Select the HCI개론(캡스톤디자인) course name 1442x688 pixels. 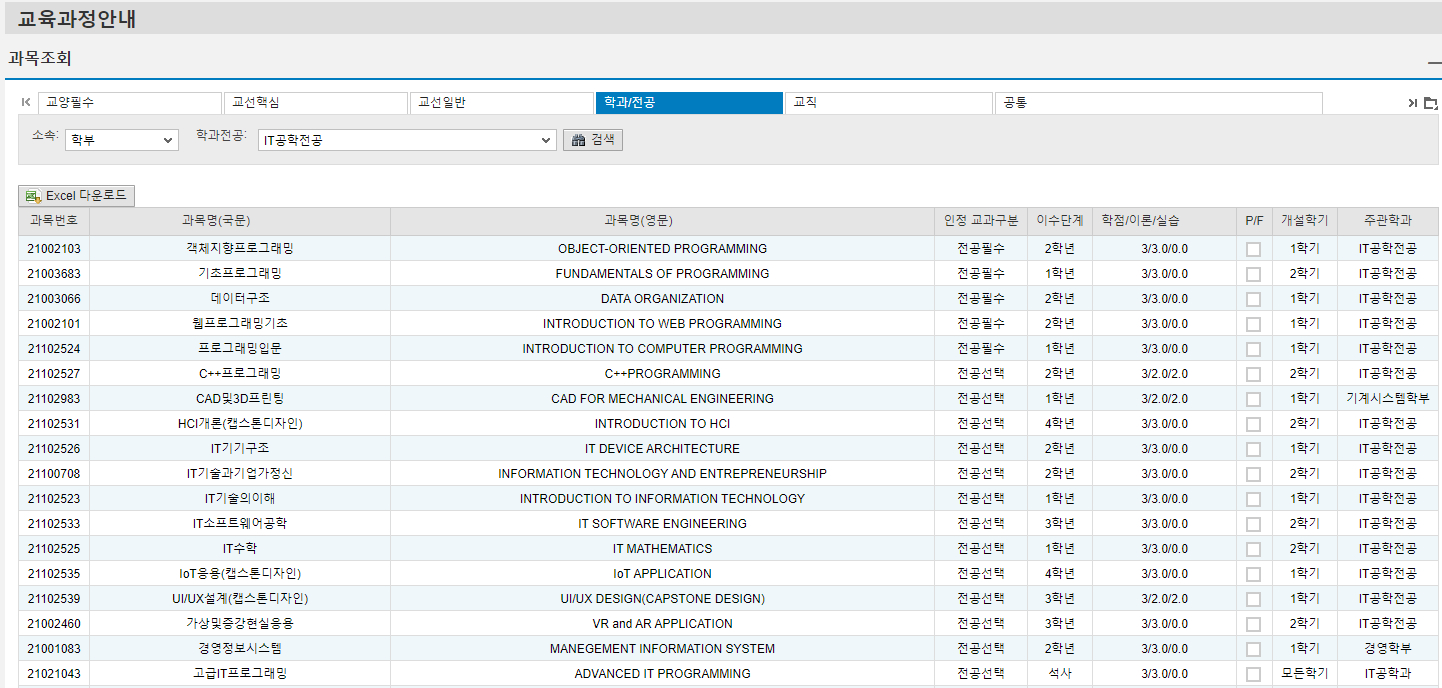click(240, 424)
